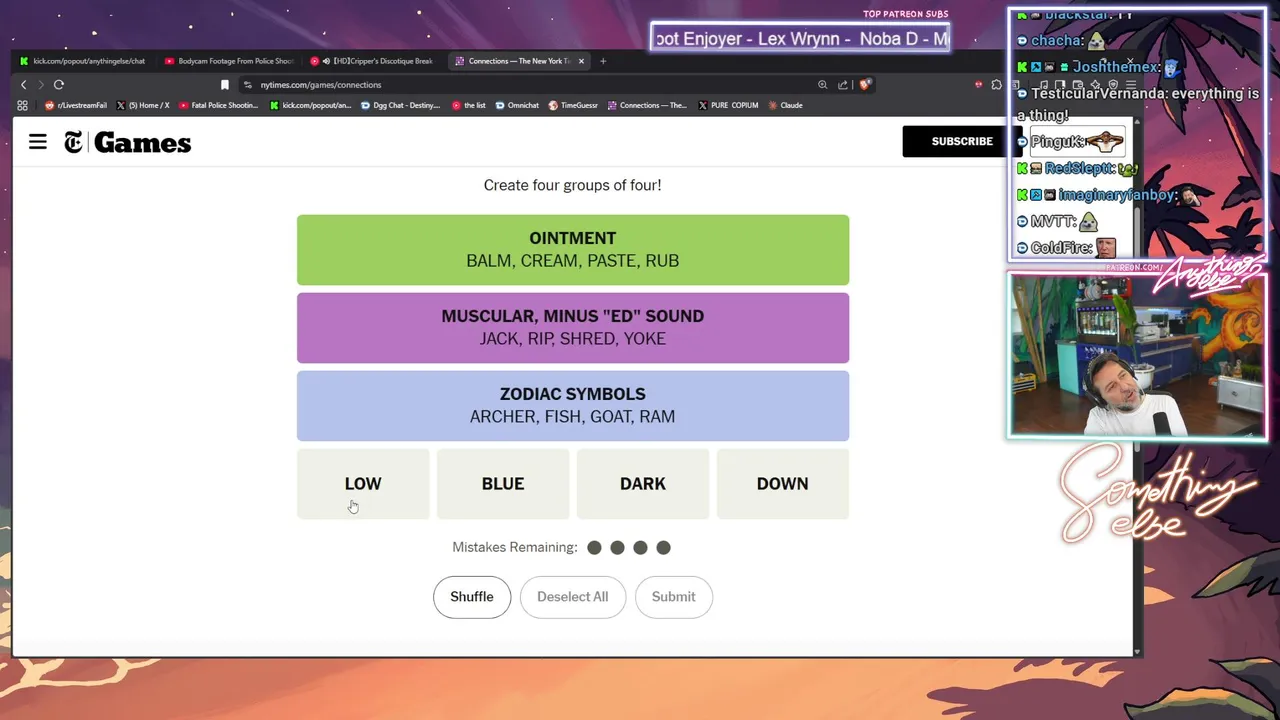Open Dgg Chat - Destiny bookmark
This screenshot has width=1280, height=720.
click(401, 105)
